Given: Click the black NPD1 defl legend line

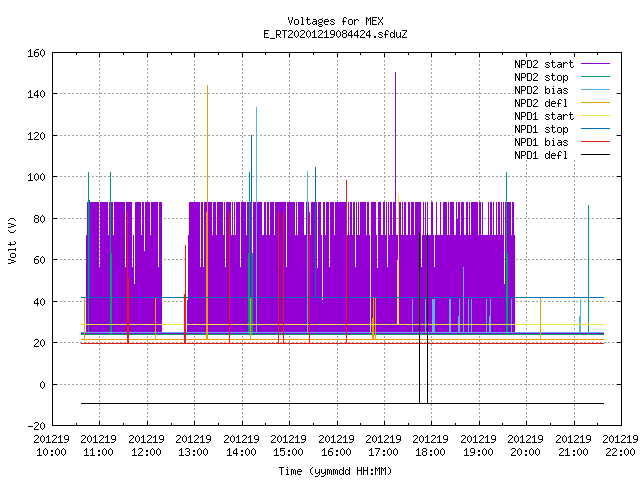Looking at the screenshot, I should click(595, 155).
